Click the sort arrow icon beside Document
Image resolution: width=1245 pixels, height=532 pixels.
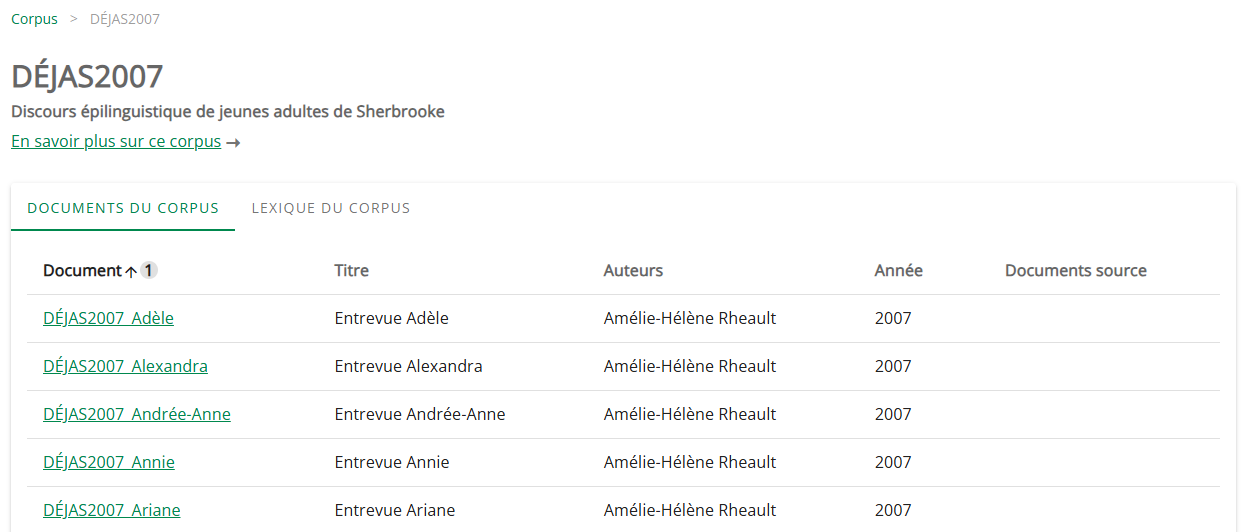coord(131,271)
